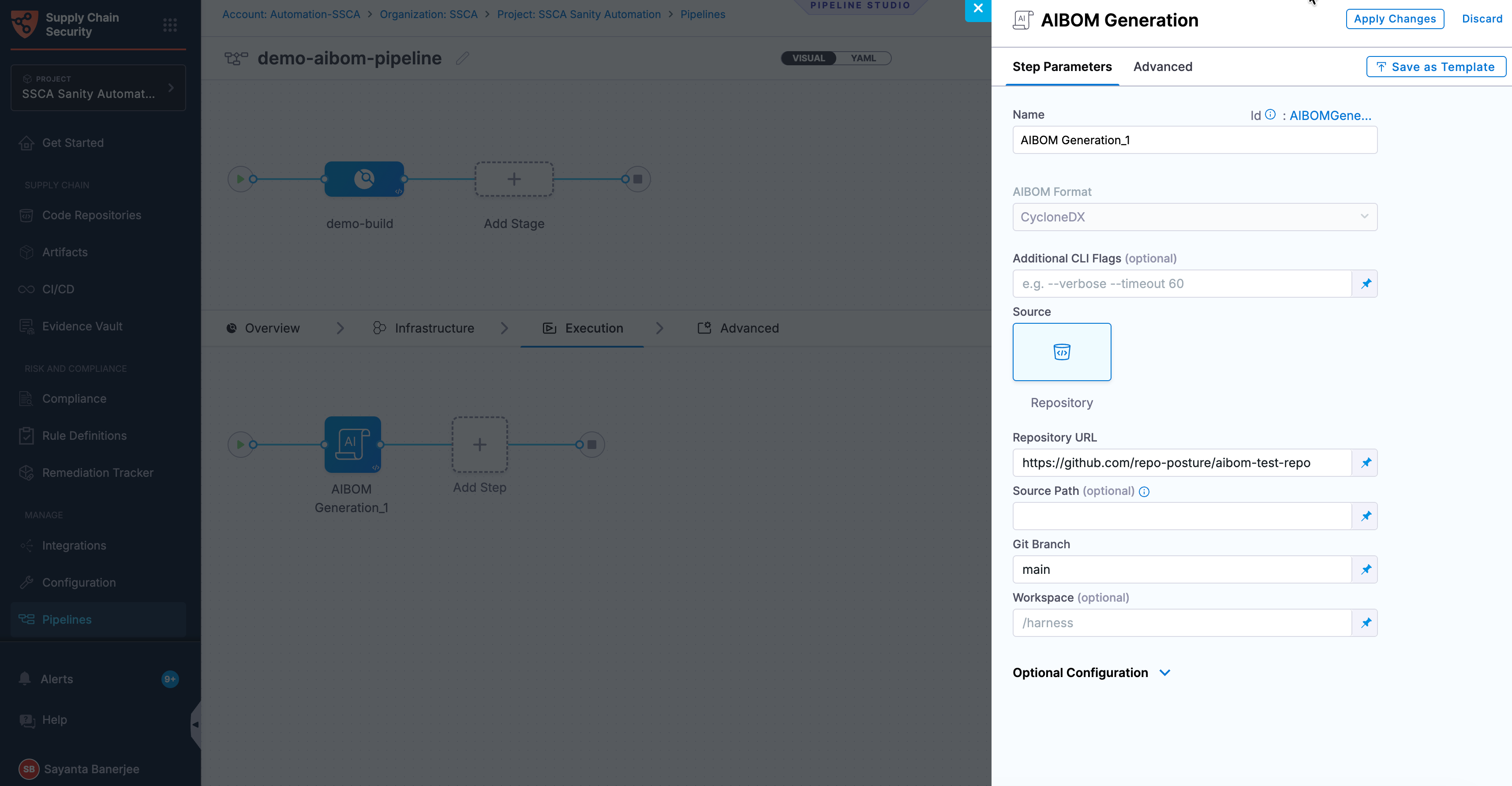The height and width of the screenshot is (786, 1512).
Task: Click the Id info icon
Action: (x=1270, y=115)
